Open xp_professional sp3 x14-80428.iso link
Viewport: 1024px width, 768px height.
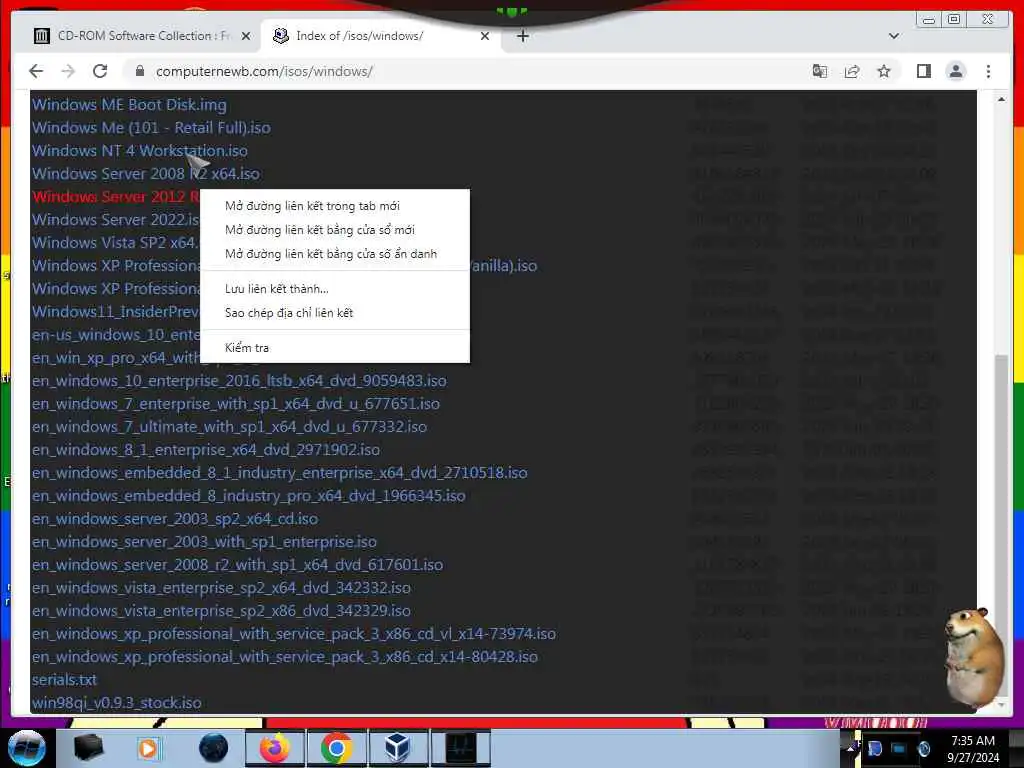coord(285,656)
